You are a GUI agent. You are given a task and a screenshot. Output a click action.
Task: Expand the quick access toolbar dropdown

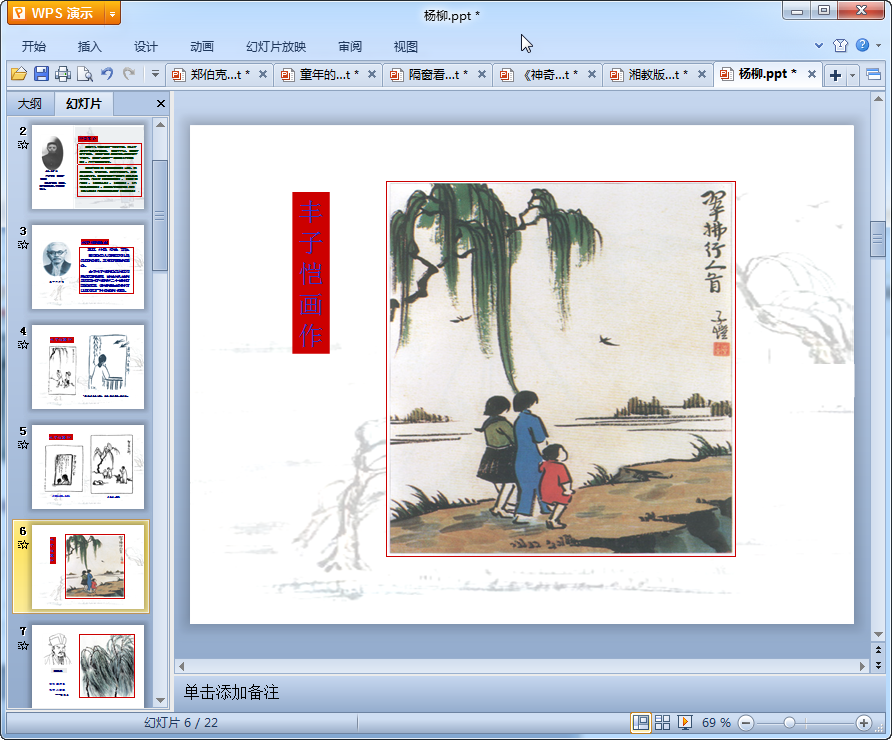(155, 74)
